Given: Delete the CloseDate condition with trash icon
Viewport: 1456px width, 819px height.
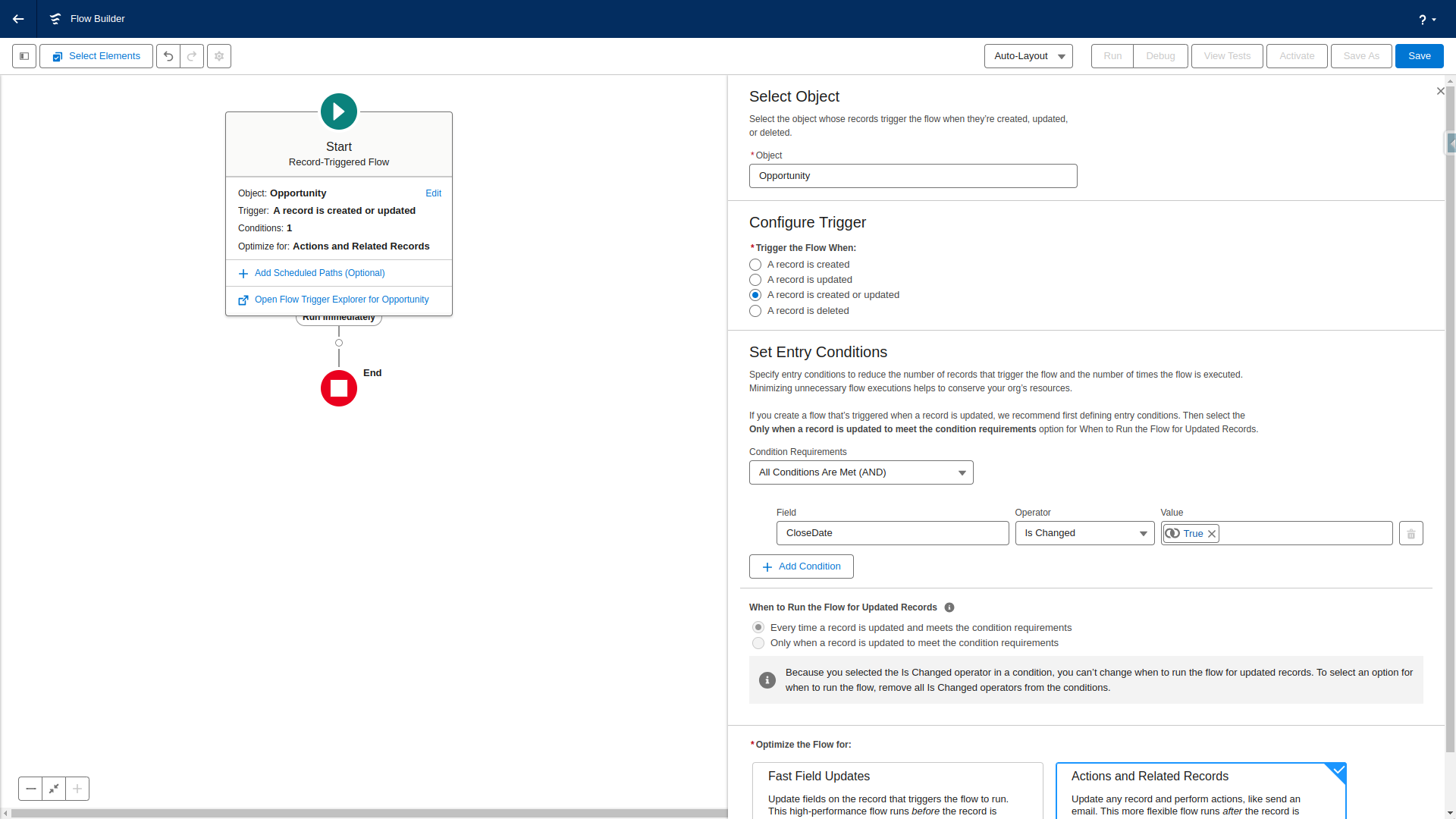Looking at the screenshot, I should click(x=1410, y=533).
